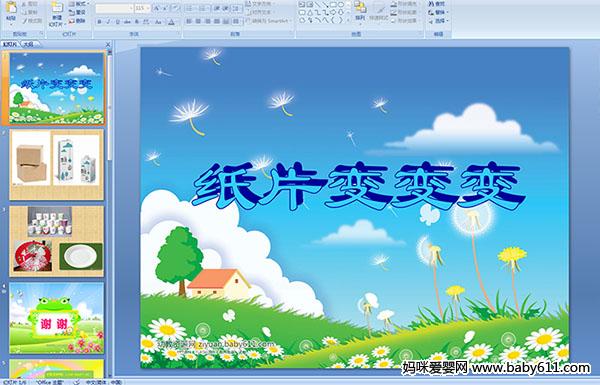Select the Oval shape in gallery

tap(341, 5)
